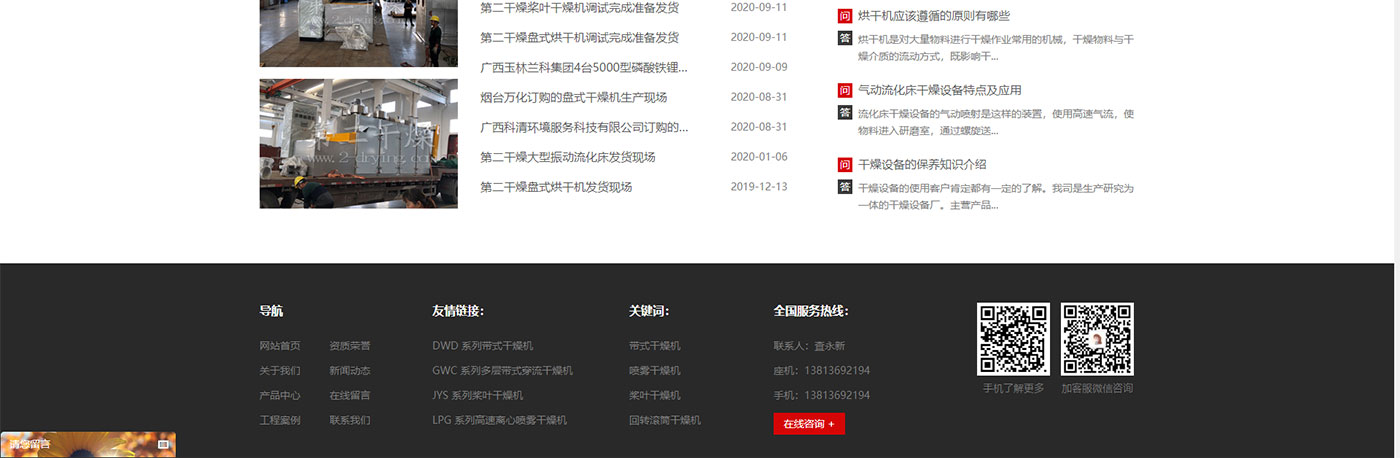This screenshot has width=1400, height=458.
Task: Open news 烟台万化订购的盘式干燥机生产现场
Action: [x=573, y=97]
